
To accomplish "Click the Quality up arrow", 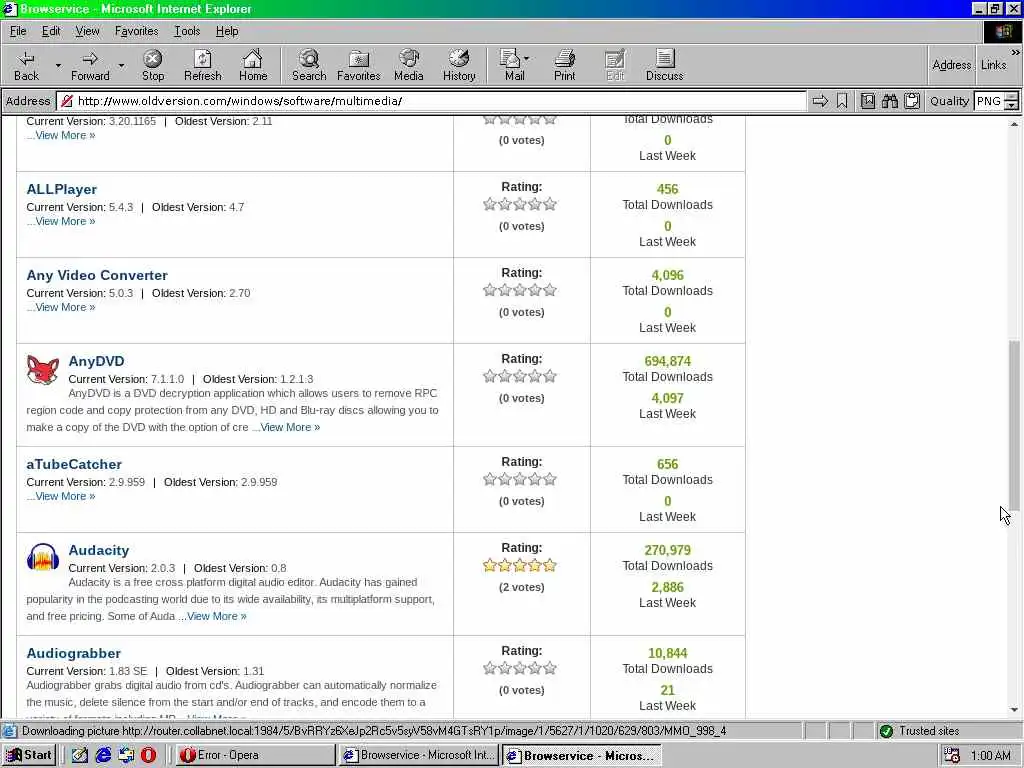I will pyautogui.click(x=1012, y=97).
